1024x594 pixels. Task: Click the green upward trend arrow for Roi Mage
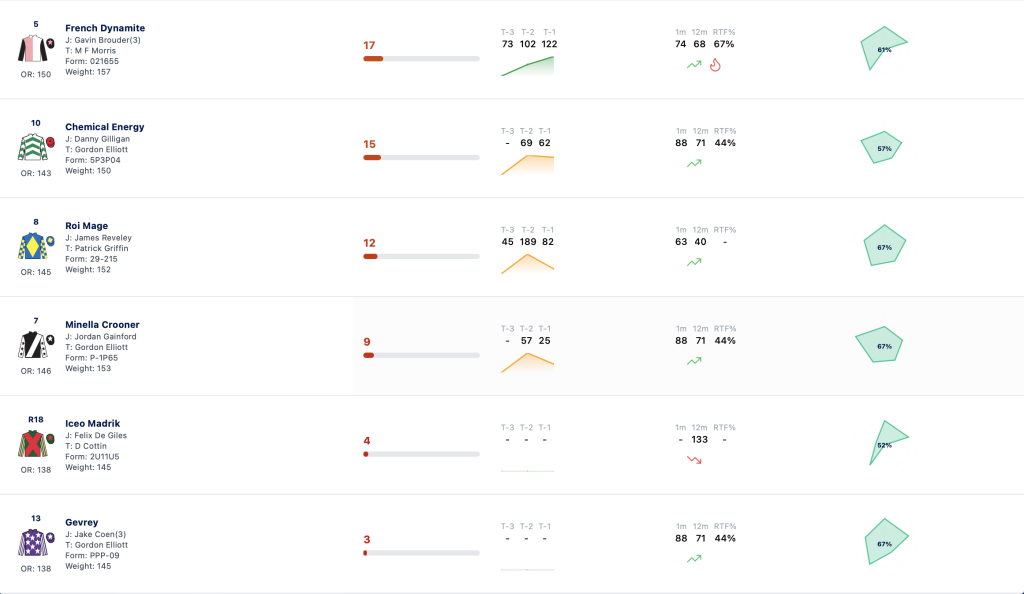[694, 262]
